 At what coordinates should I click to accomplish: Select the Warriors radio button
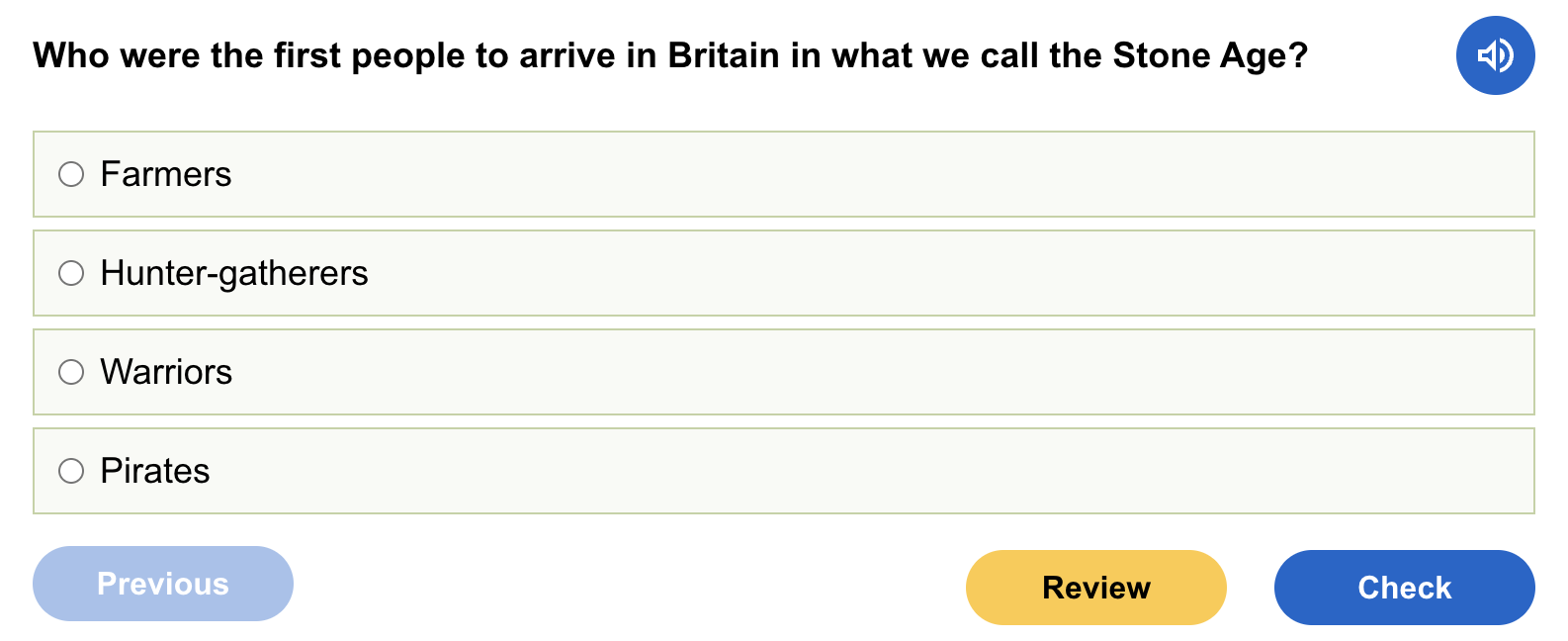pyautogui.click(x=71, y=372)
